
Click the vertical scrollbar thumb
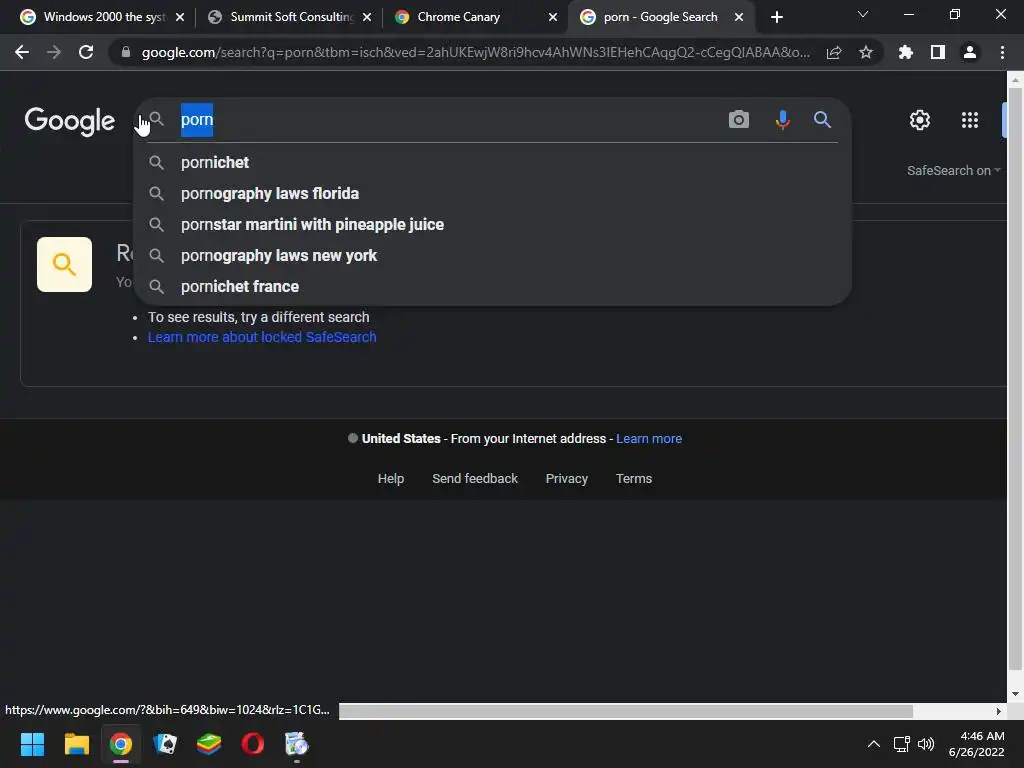click(x=1015, y=379)
